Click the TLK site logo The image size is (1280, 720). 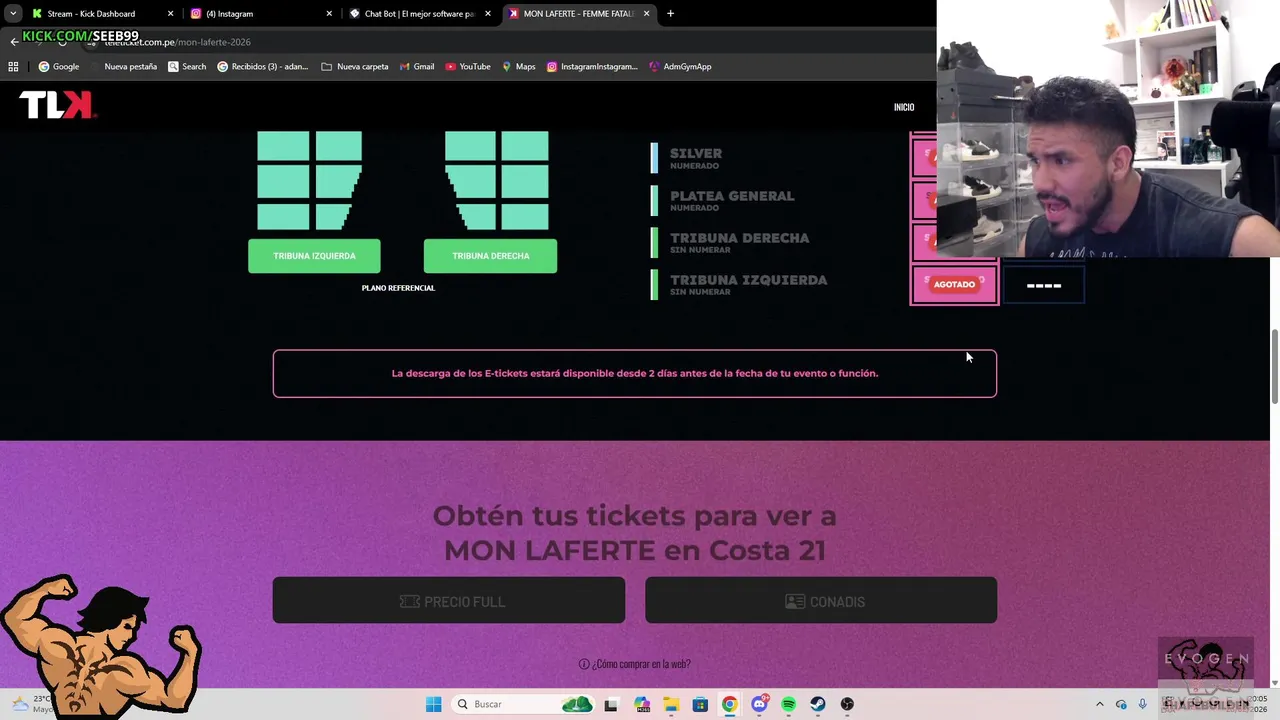point(58,105)
